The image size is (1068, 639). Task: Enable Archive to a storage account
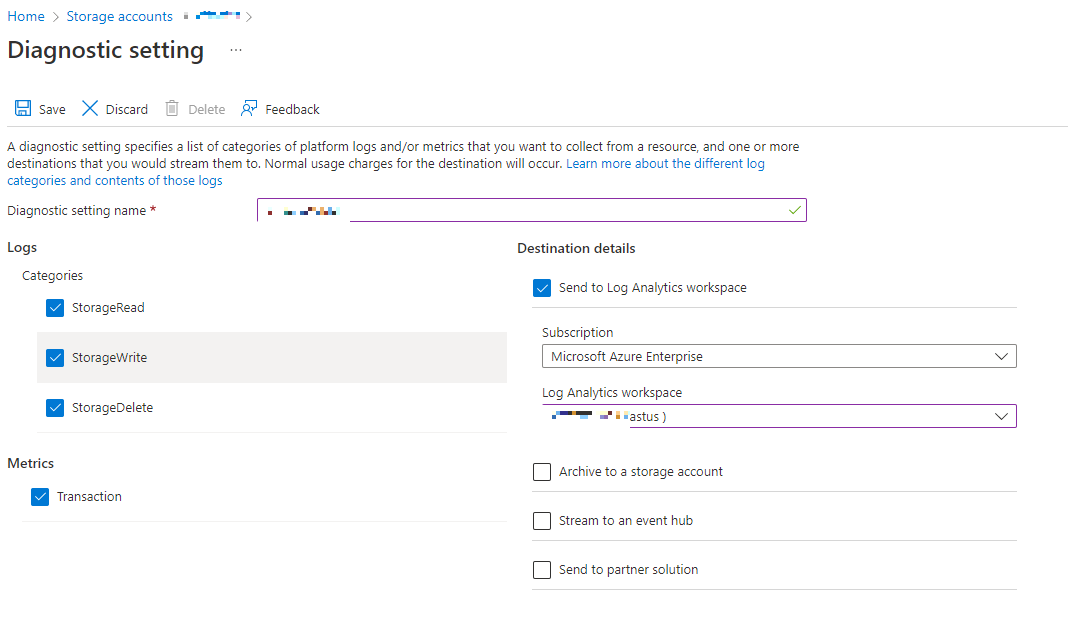(542, 472)
